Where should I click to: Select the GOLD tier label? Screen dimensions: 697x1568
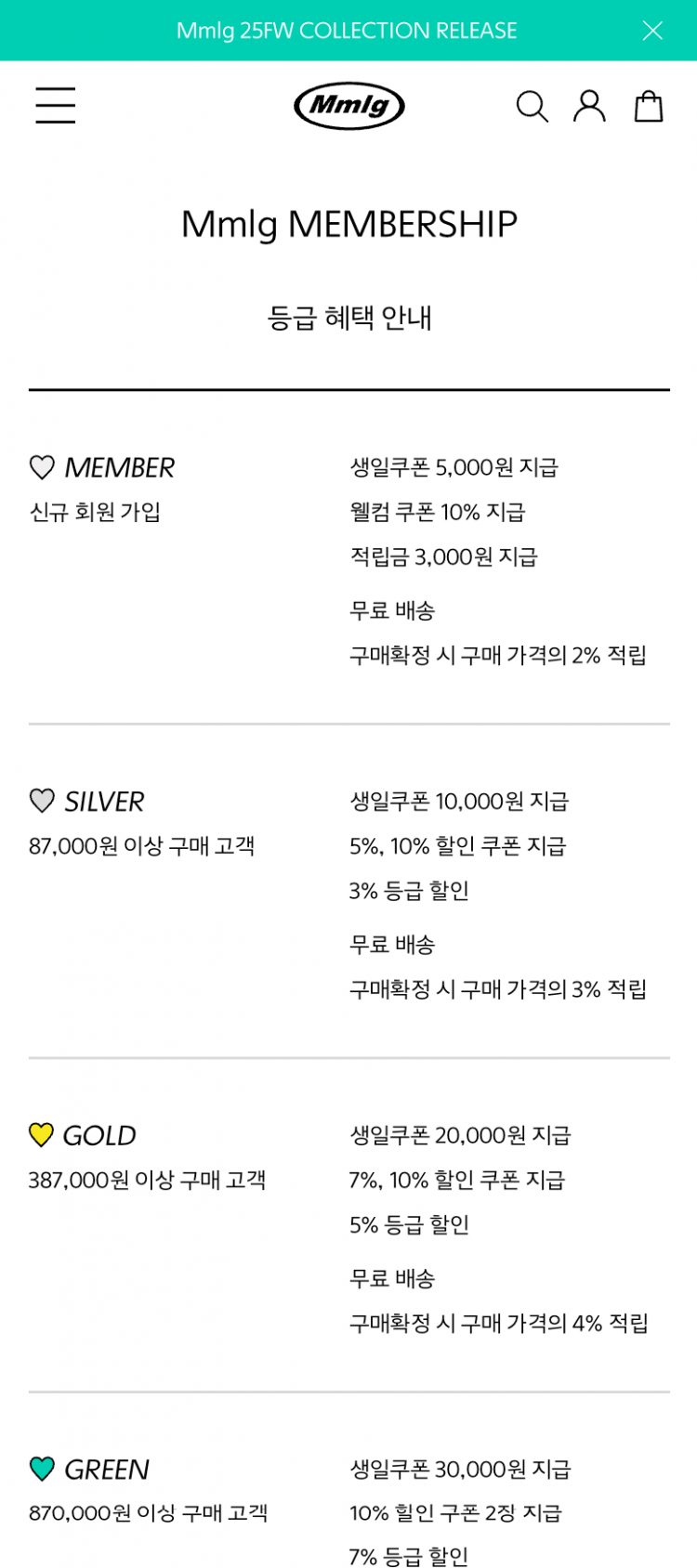coord(99,1135)
